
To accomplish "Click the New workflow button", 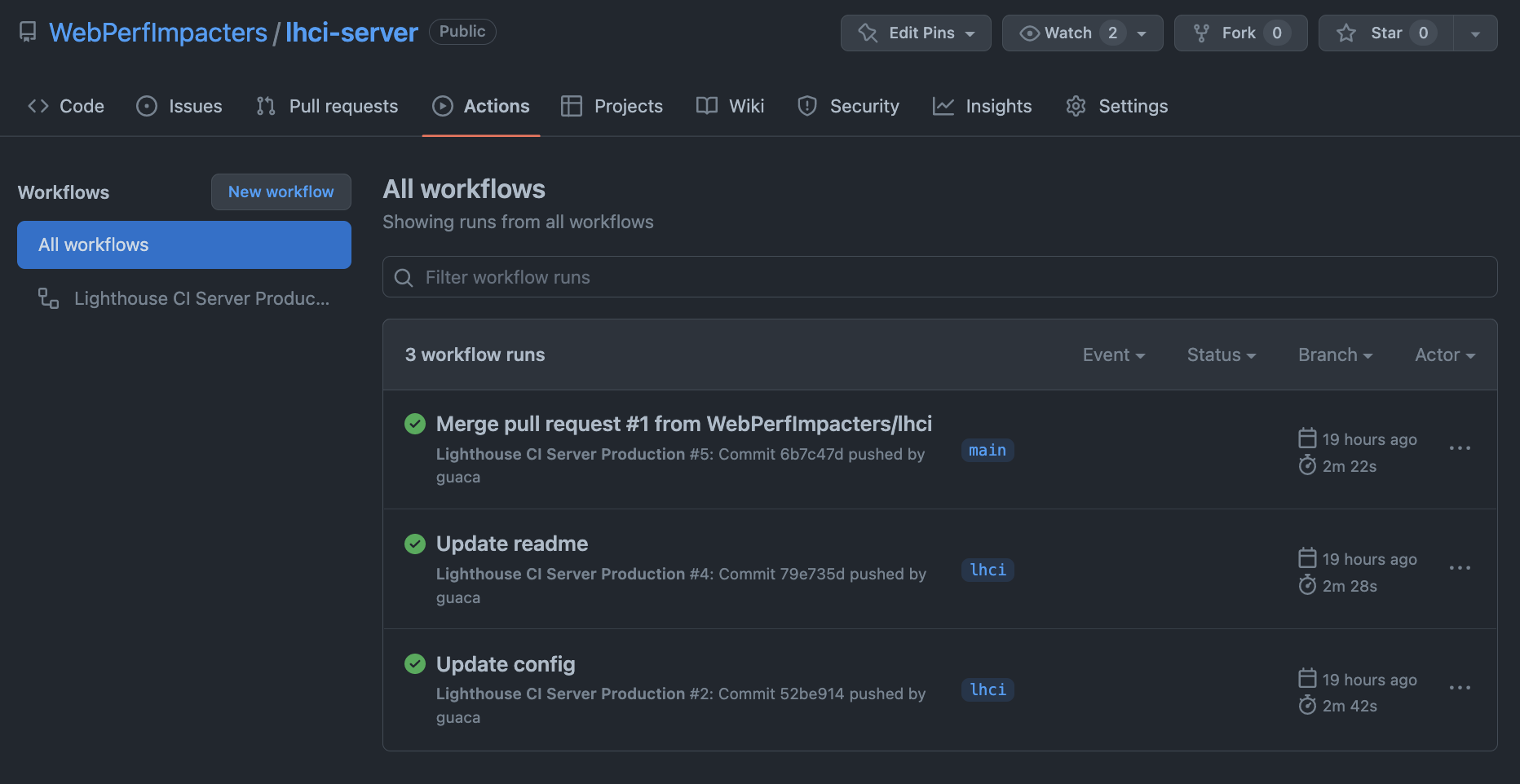I will click(281, 192).
